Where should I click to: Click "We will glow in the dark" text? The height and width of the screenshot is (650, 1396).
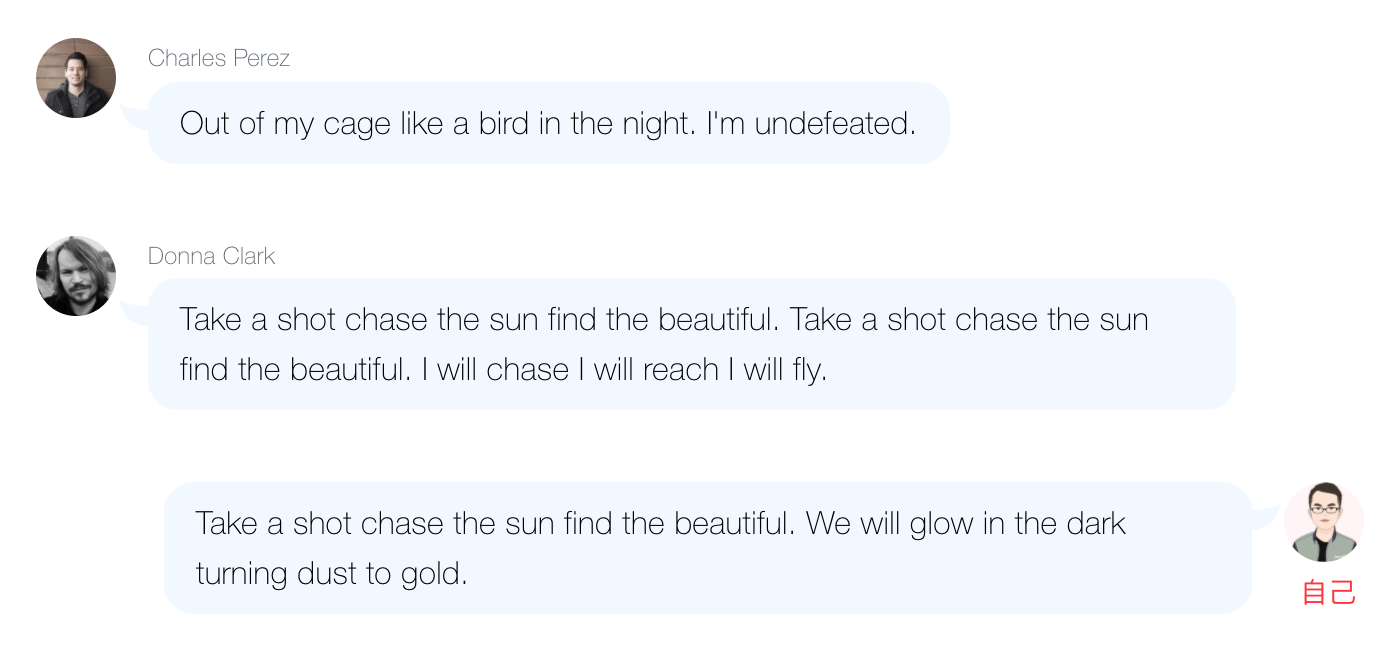pos(965,523)
